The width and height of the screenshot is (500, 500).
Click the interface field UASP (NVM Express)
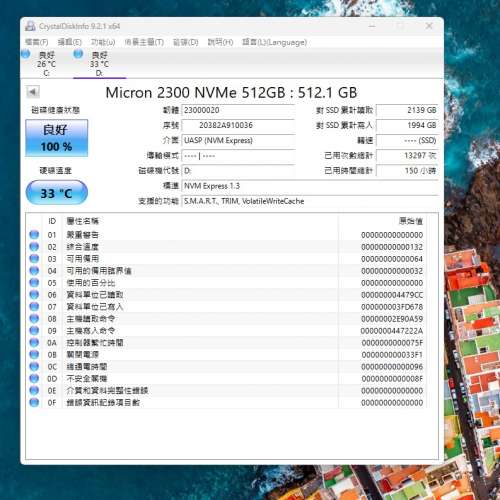[238, 140]
